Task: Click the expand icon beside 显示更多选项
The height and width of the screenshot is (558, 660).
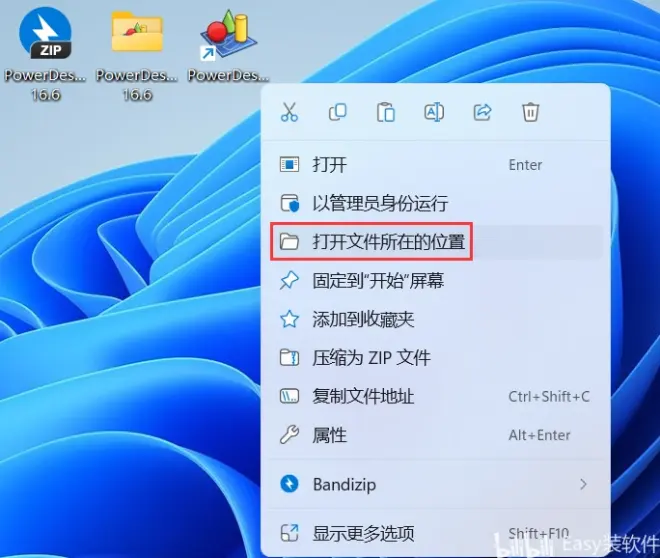Action: pyautogui.click(x=289, y=533)
